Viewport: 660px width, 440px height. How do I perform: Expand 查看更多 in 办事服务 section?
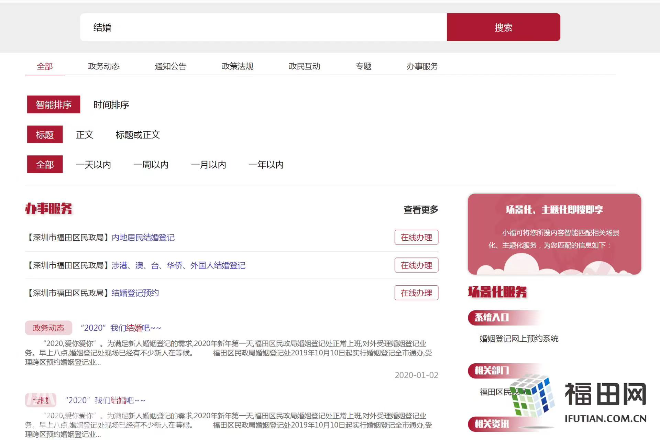click(x=420, y=210)
